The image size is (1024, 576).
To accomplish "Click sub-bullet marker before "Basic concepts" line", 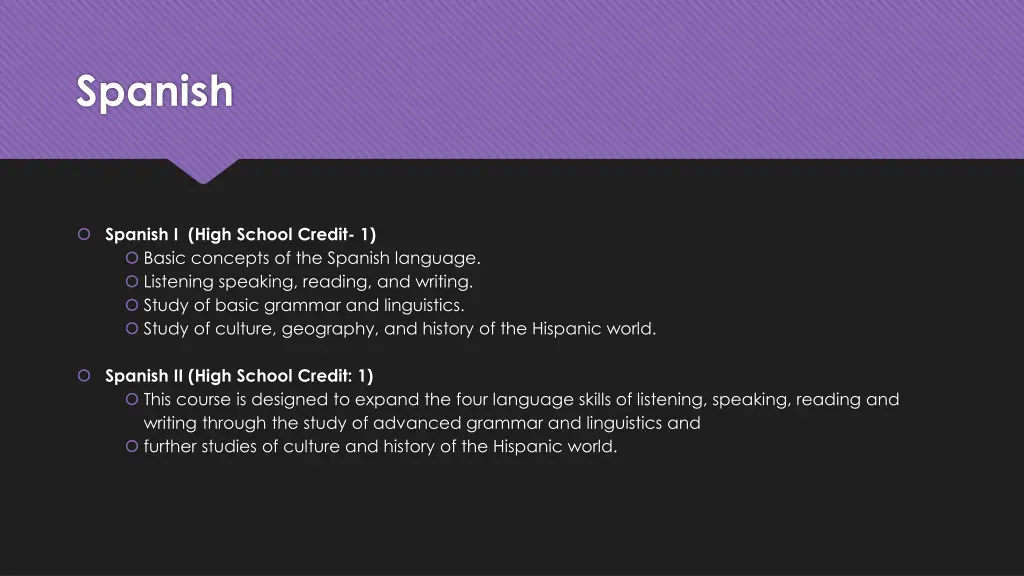I will 133,259.
